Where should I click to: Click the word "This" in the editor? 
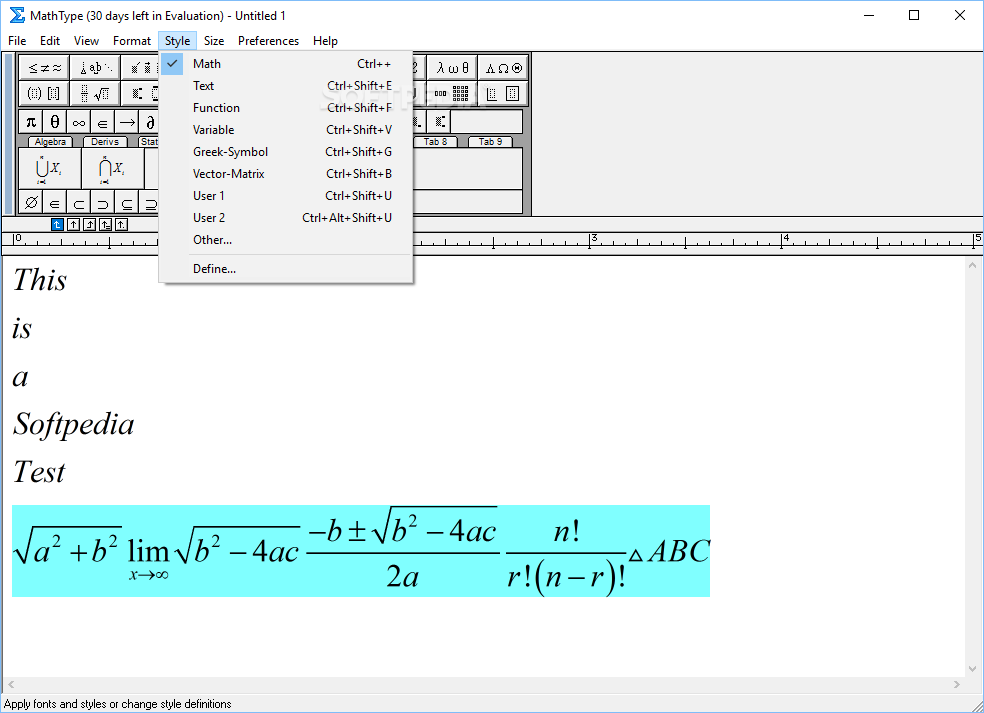click(40, 280)
